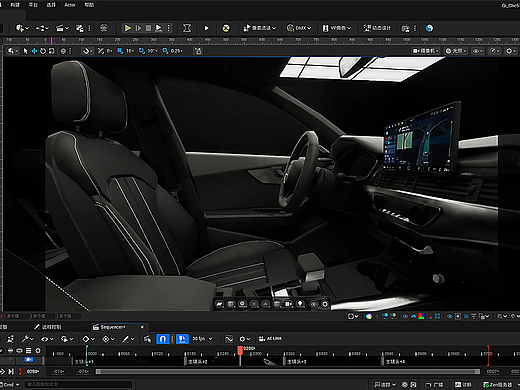Click the RGB color channels icon below viewport
520x390 pixels.
pos(421,316)
